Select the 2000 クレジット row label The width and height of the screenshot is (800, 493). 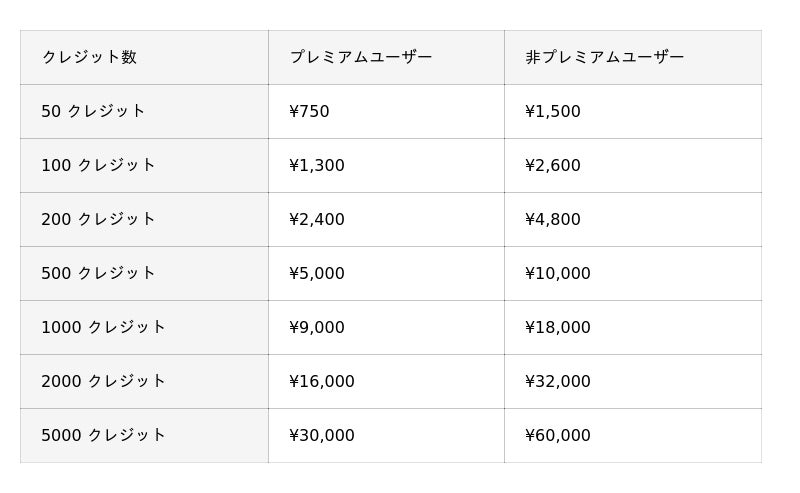pos(103,381)
